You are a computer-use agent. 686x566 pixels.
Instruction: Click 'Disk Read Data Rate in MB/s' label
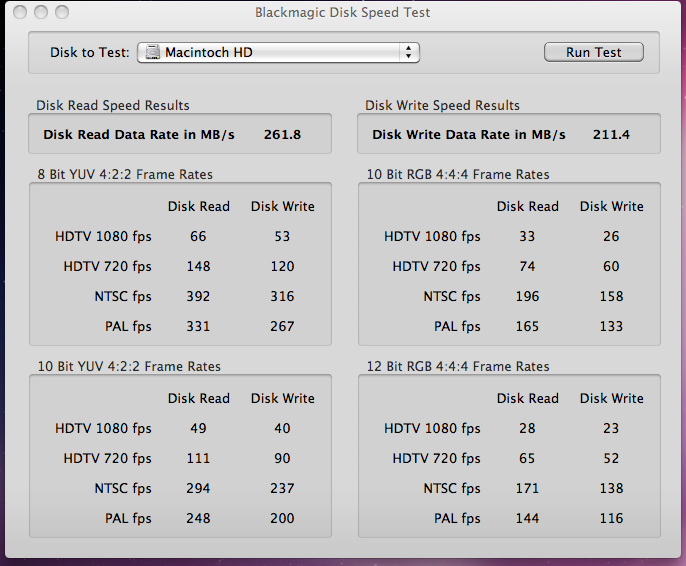(139, 134)
